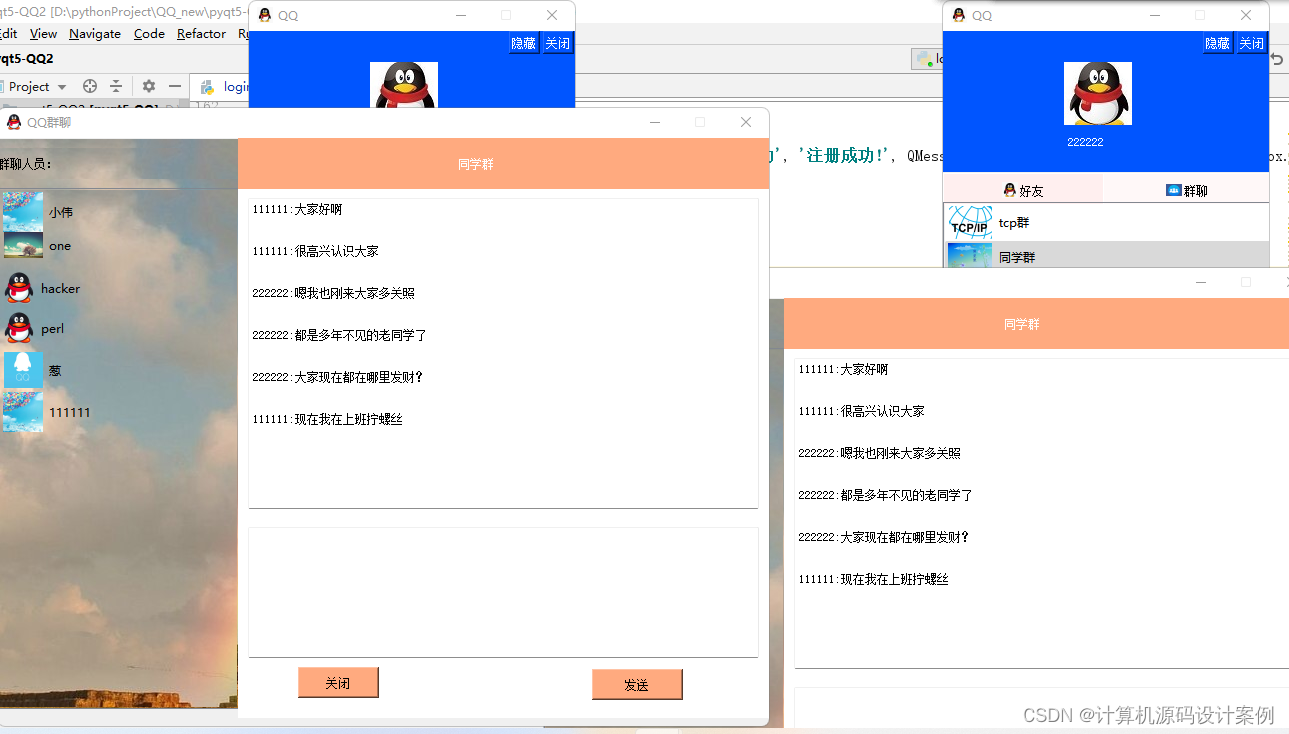Click 隐藏 in the 222222 QQ window

(x=1217, y=43)
